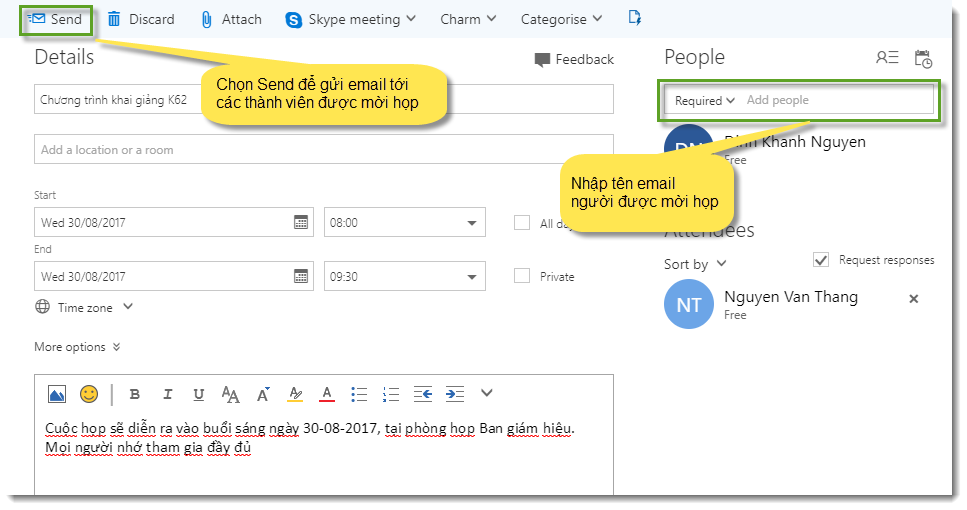Open the Required attendee type dropdown
The width and height of the screenshot is (967, 510).
705,101
